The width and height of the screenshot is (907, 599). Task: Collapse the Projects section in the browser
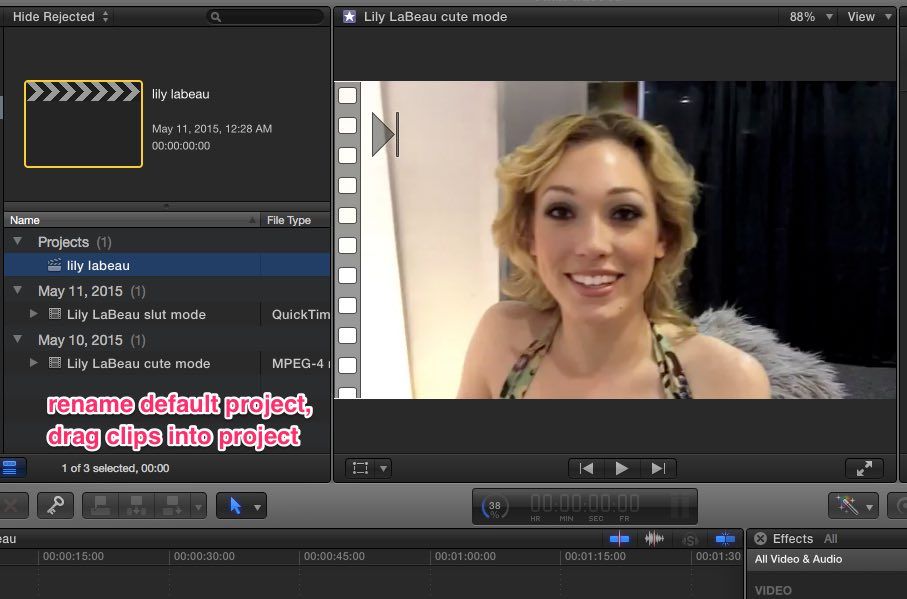pyautogui.click(x=17, y=241)
